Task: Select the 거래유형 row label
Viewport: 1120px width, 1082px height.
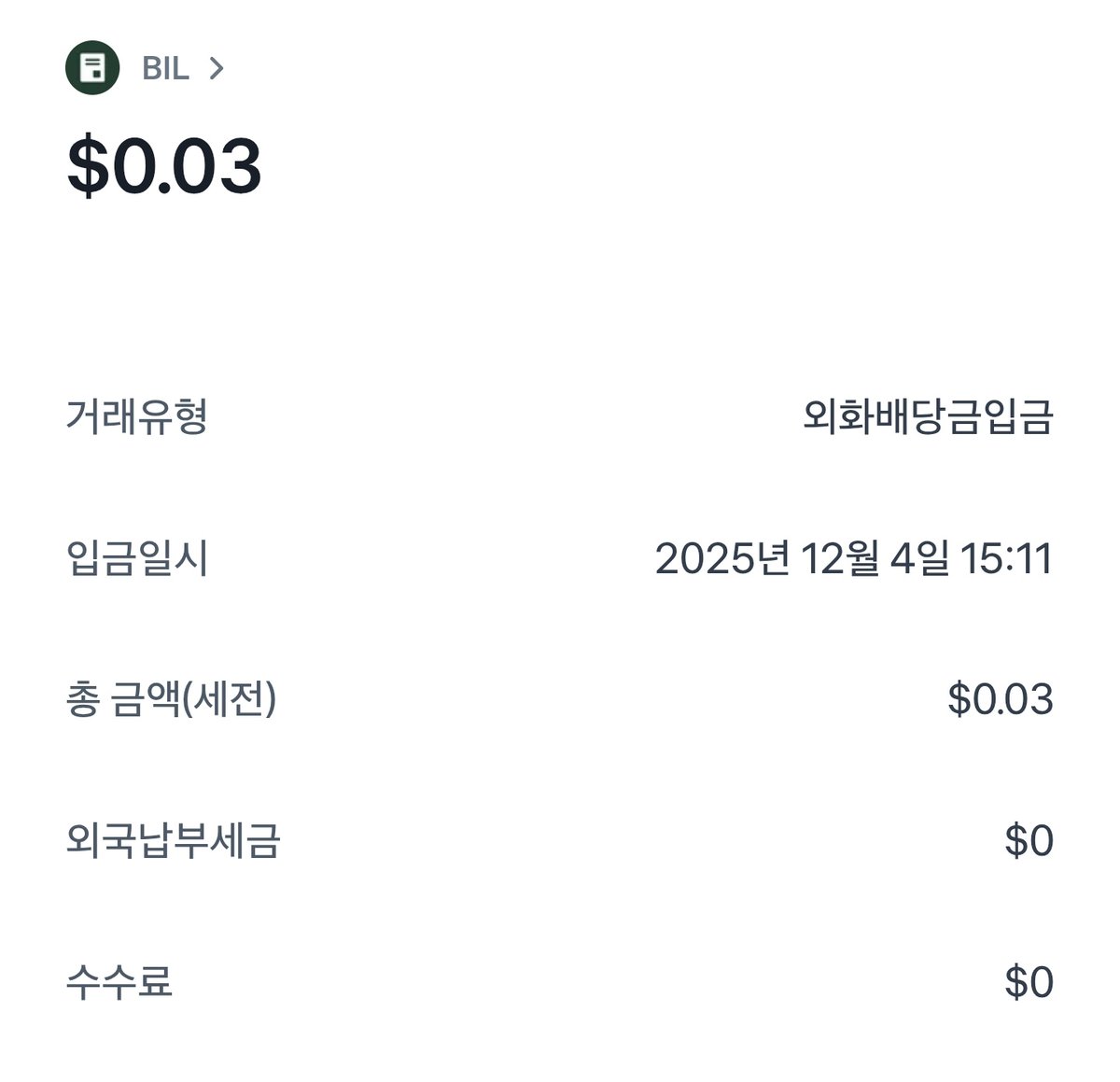Action: 136,416
